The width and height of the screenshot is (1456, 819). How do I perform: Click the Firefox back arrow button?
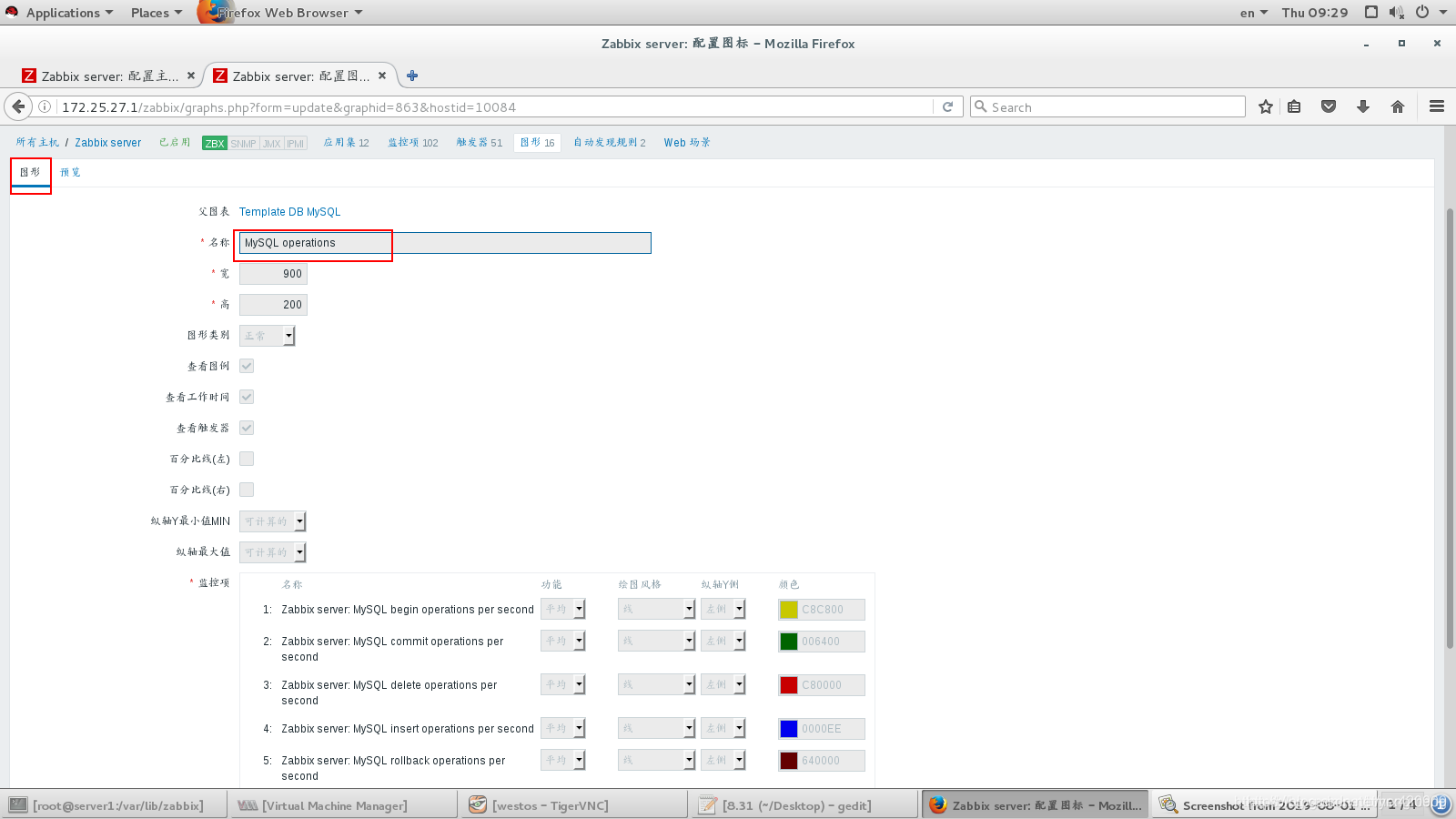pyautogui.click(x=18, y=106)
